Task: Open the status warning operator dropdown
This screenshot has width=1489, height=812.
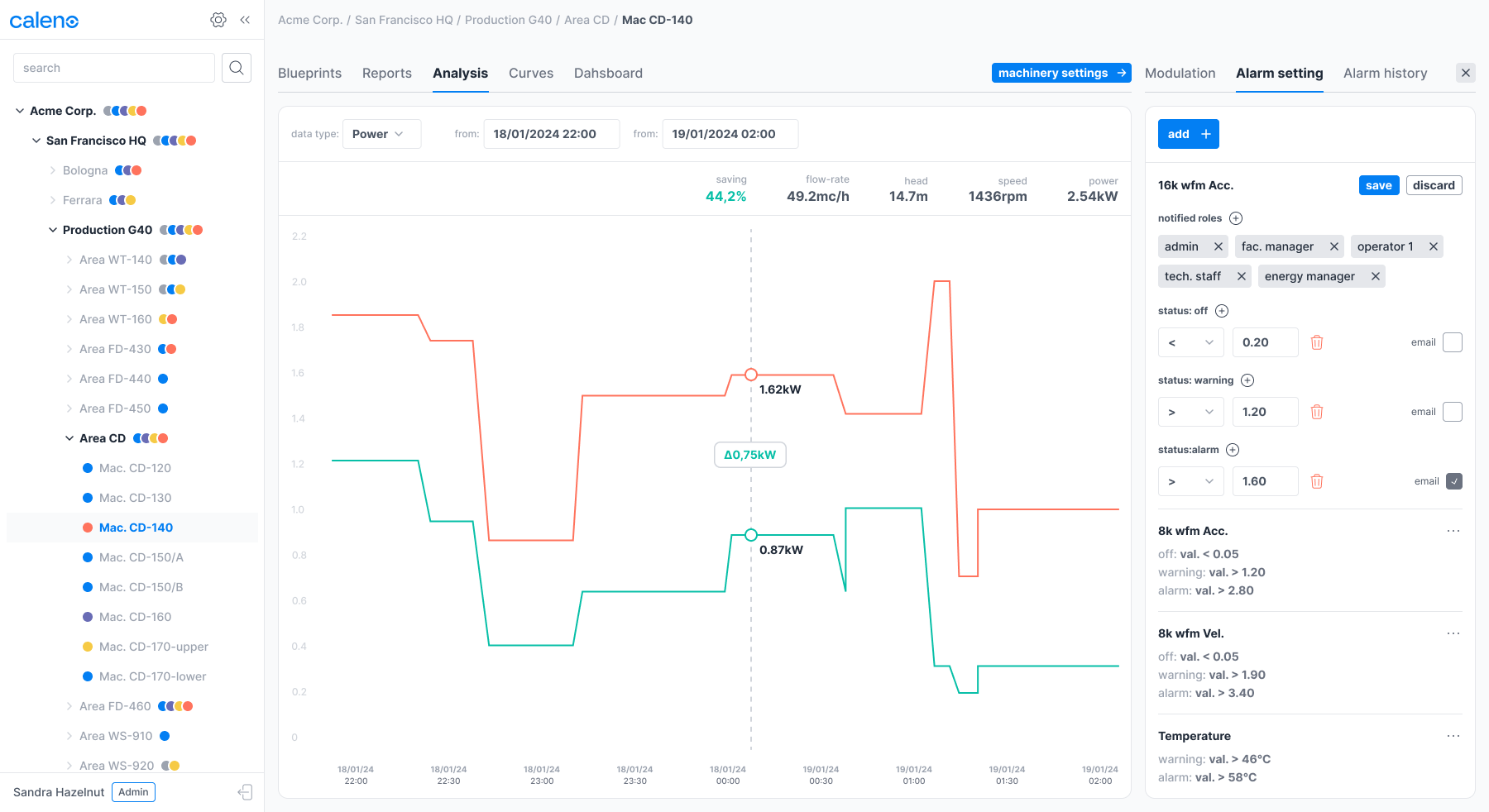Action: tap(1190, 412)
